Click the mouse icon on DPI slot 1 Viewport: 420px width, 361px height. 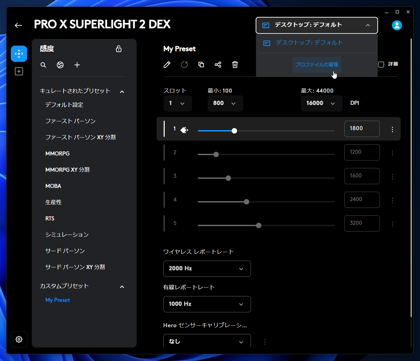click(x=184, y=130)
